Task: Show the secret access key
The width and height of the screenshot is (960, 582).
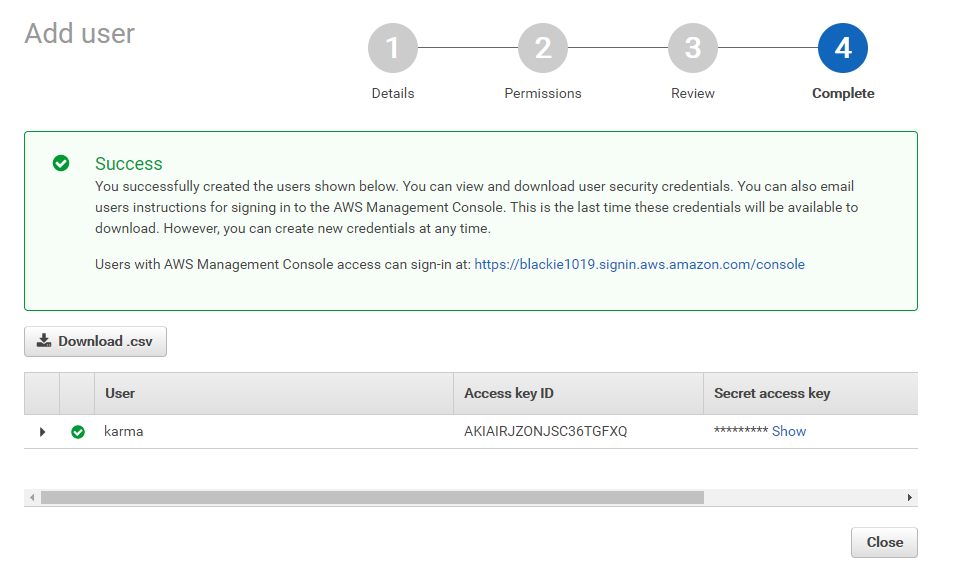Action: 789,431
